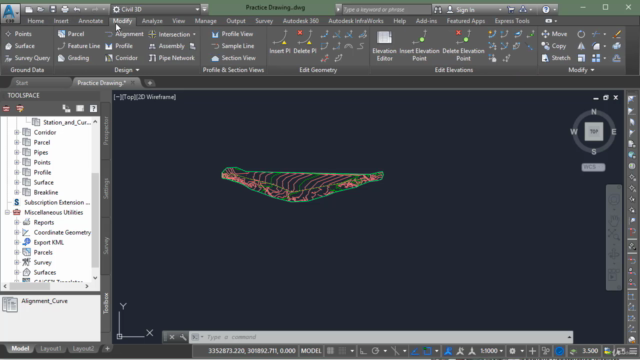
Task: Click Sign In button
Action: tap(461, 9)
